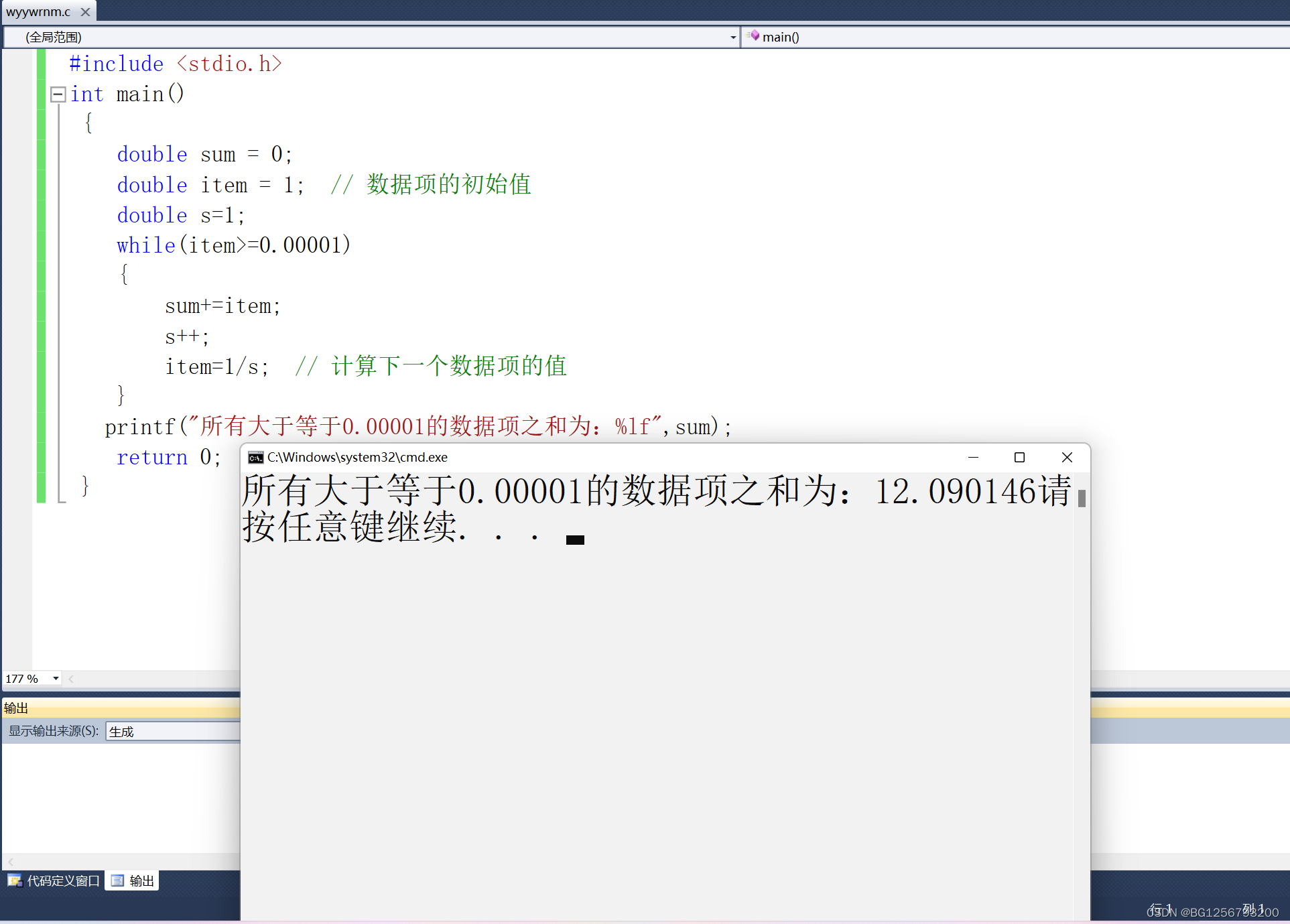Minimize the cmd.exe console window
Image resolution: width=1290 pixels, height=924 pixels.
(973, 458)
